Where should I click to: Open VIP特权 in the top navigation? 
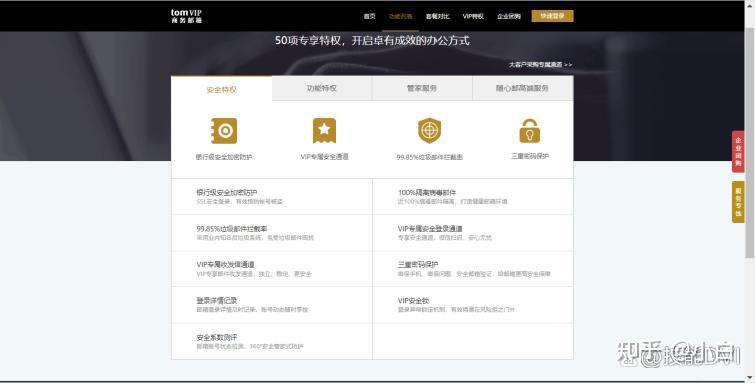point(473,16)
